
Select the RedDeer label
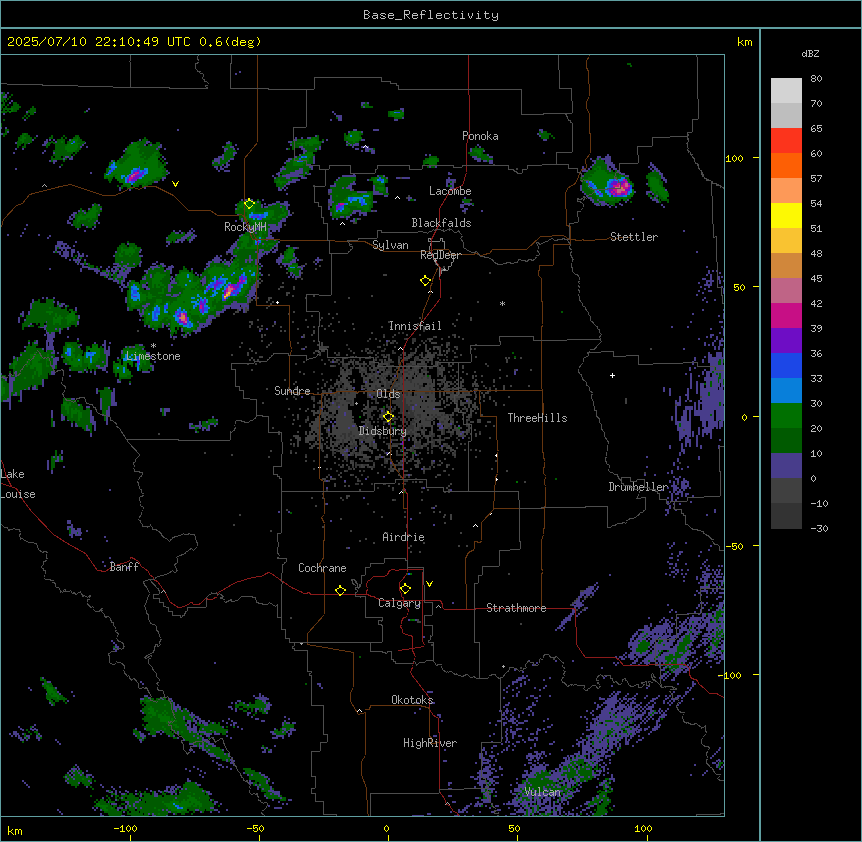tap(440, 255)
